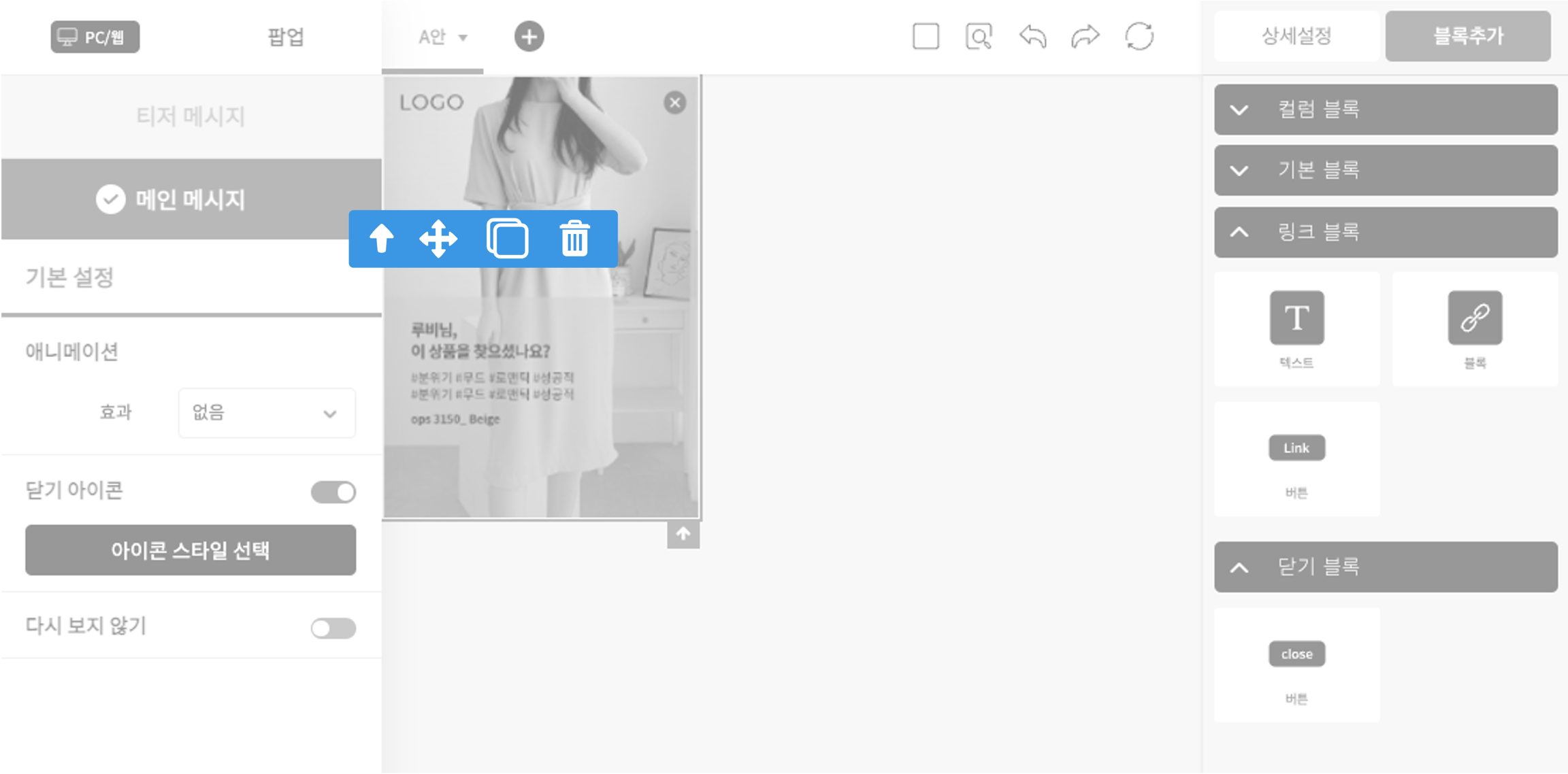Open the 효과 animation dropdown
This screenshot has width=1568, height=774.
coord(266,413)
